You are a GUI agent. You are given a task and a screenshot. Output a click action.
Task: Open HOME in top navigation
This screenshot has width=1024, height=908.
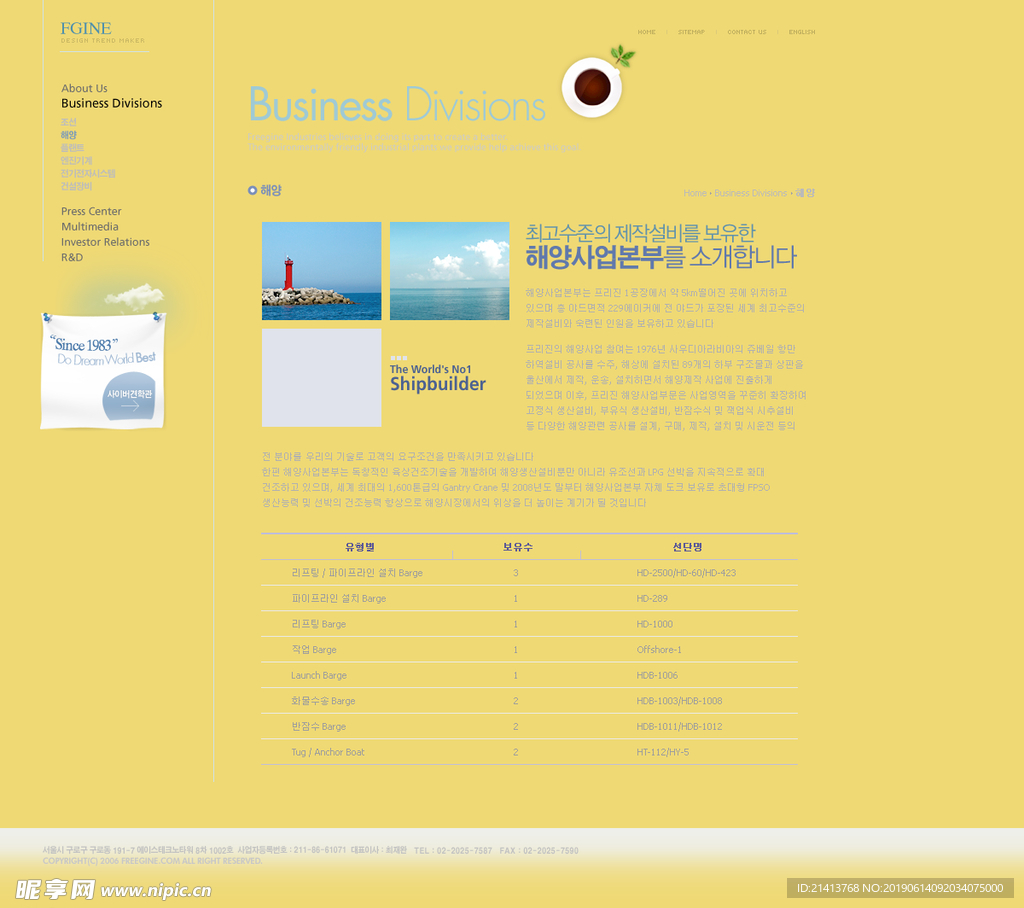tap(647, 32)
